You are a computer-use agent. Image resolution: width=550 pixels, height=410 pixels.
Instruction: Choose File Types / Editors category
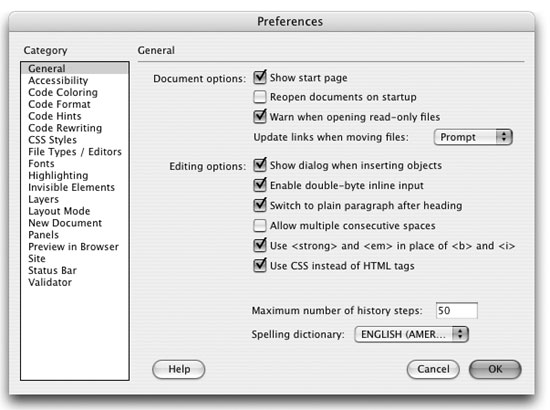(75, 152)
